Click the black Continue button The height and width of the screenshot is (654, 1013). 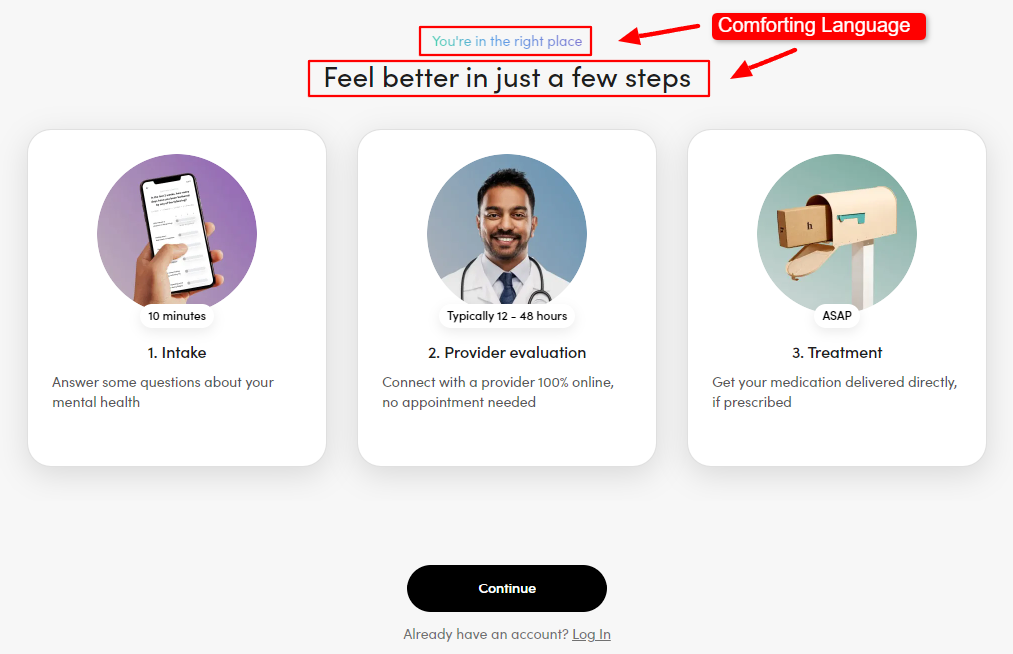coord(506,588)
